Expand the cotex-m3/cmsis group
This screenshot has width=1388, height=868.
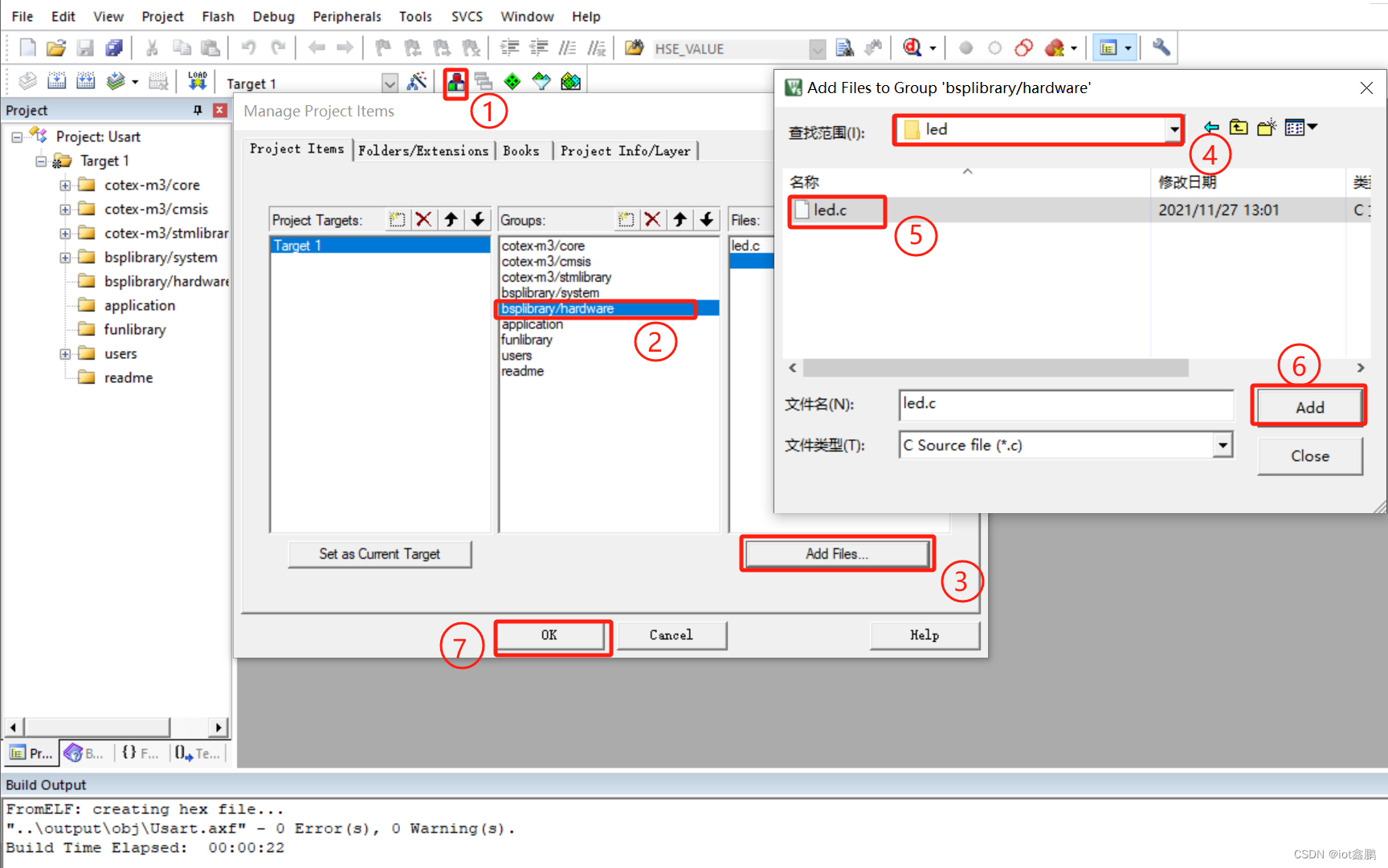(x=65, y=210)
